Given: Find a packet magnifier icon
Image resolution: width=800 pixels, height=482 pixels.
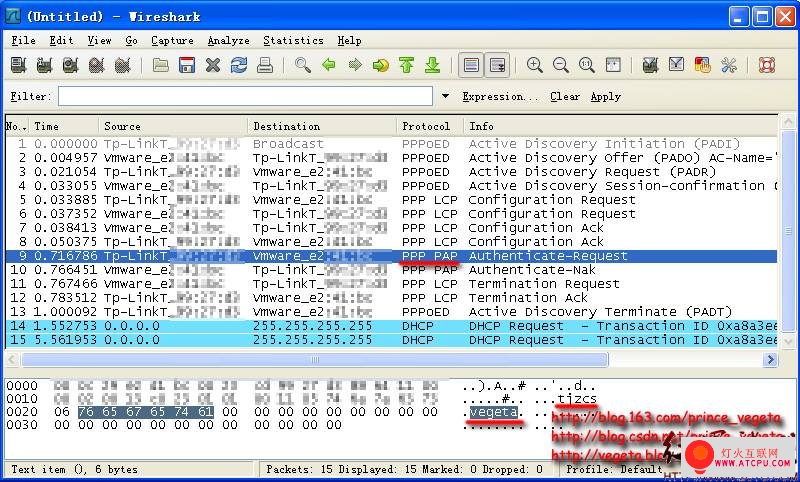Looking at the screenshot, I should coord(303,65).
